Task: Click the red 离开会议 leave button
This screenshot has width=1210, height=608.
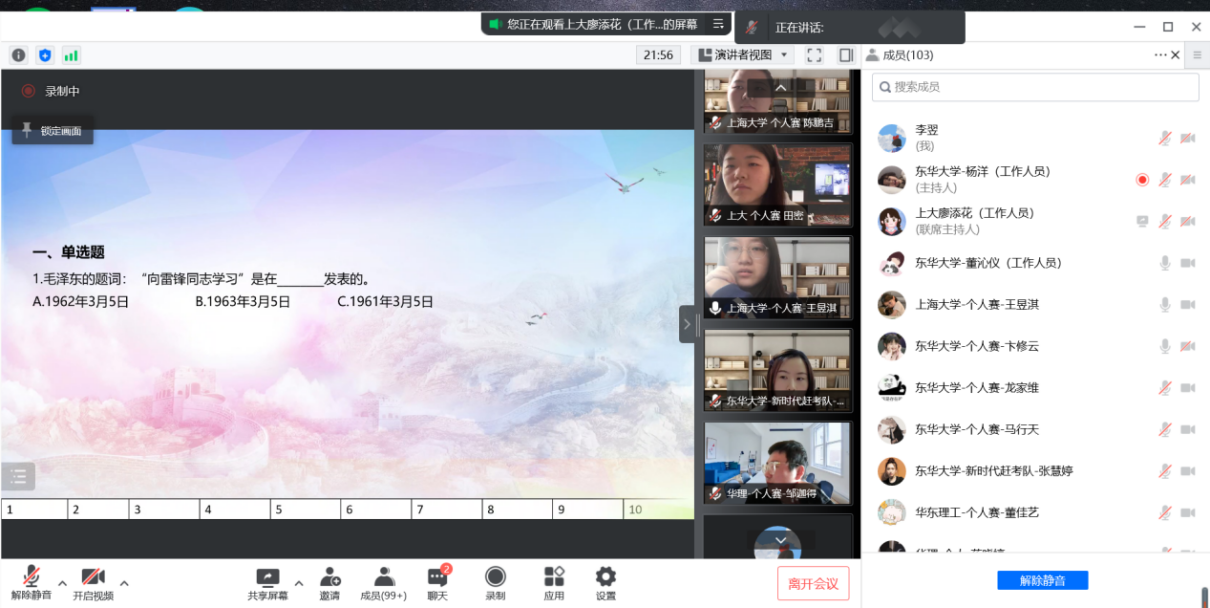Action: 813,583
